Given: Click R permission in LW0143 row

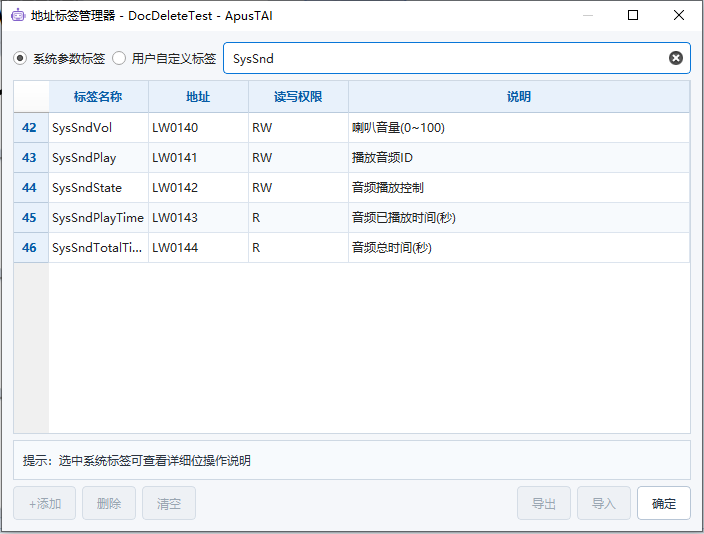Looking at the screenshot, I should coord(298,218).
